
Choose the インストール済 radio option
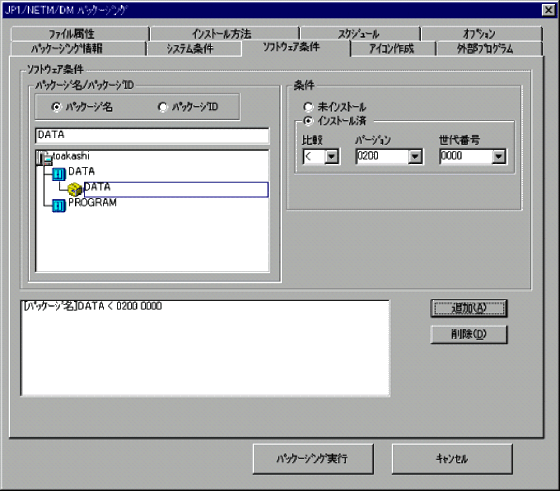(308, 121)
